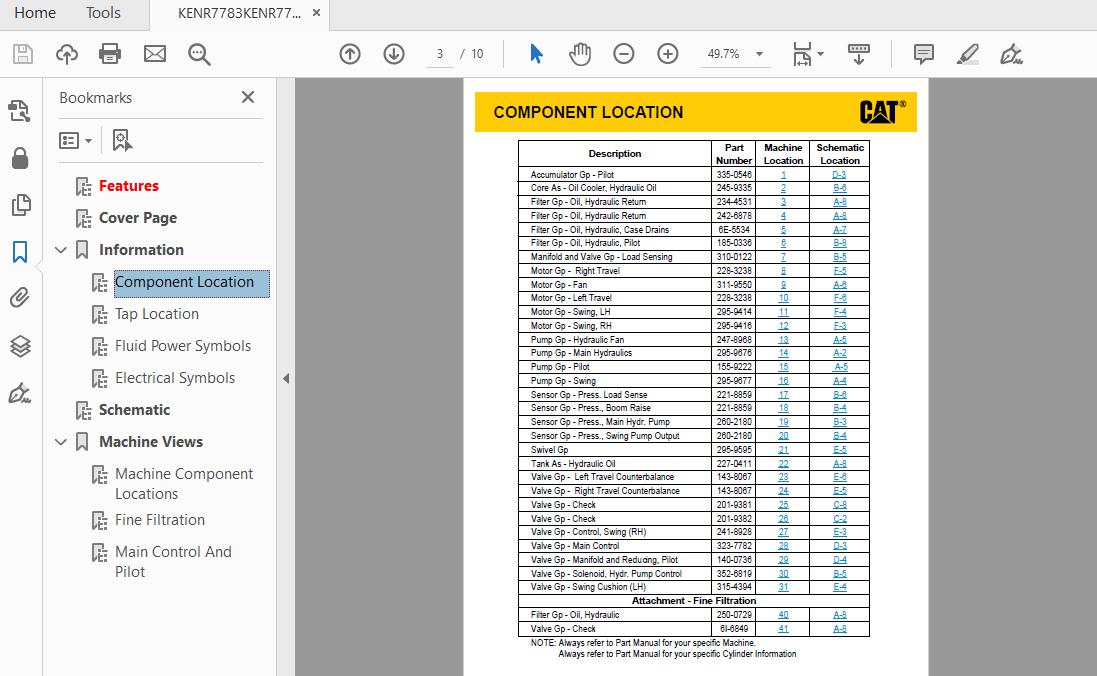This screenshot has width=1097, height=676.
Task: Open the Sign document tool
Action: click(x=1011, y=54)
